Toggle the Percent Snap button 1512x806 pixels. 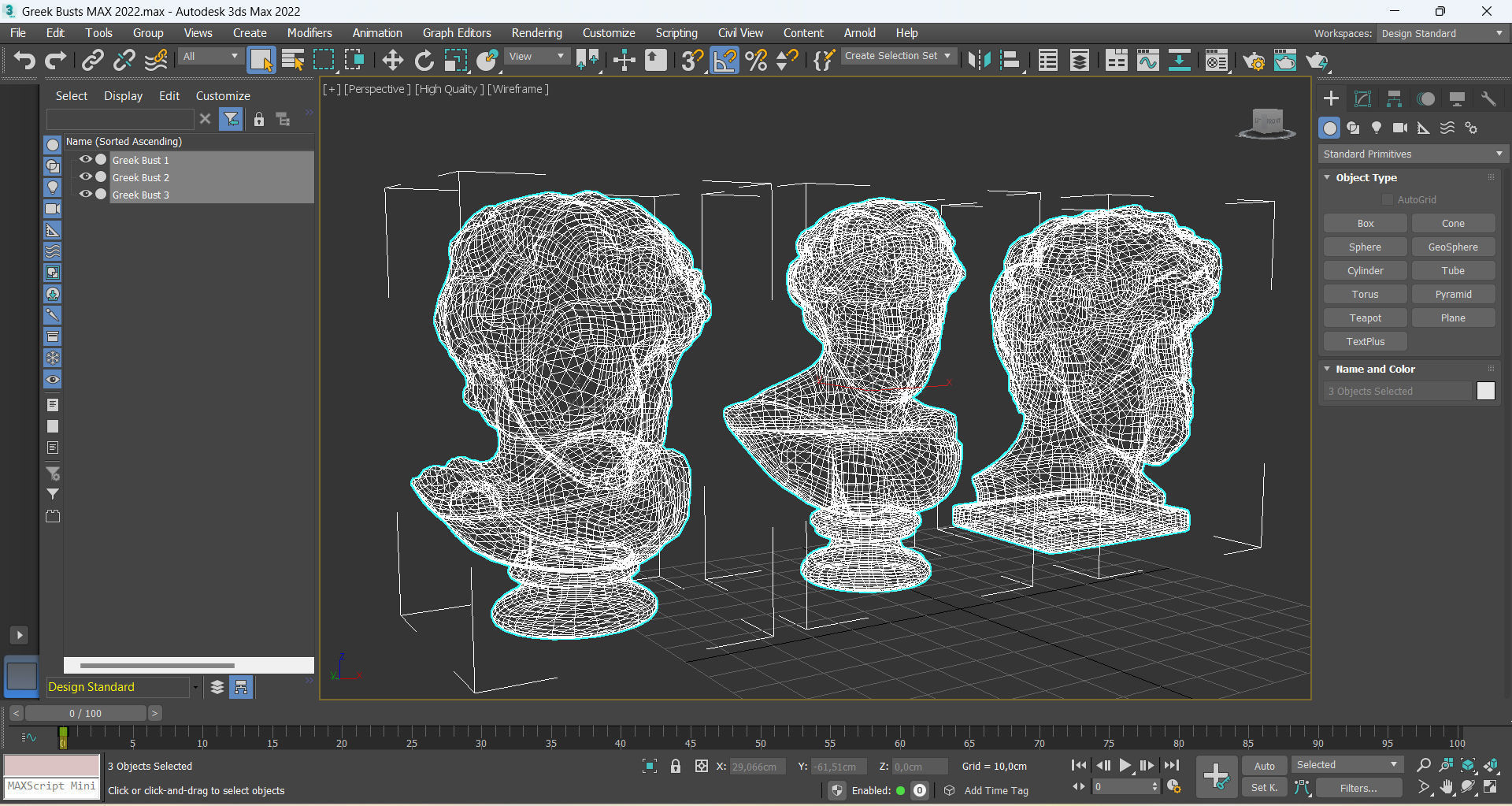coord(756,61)
